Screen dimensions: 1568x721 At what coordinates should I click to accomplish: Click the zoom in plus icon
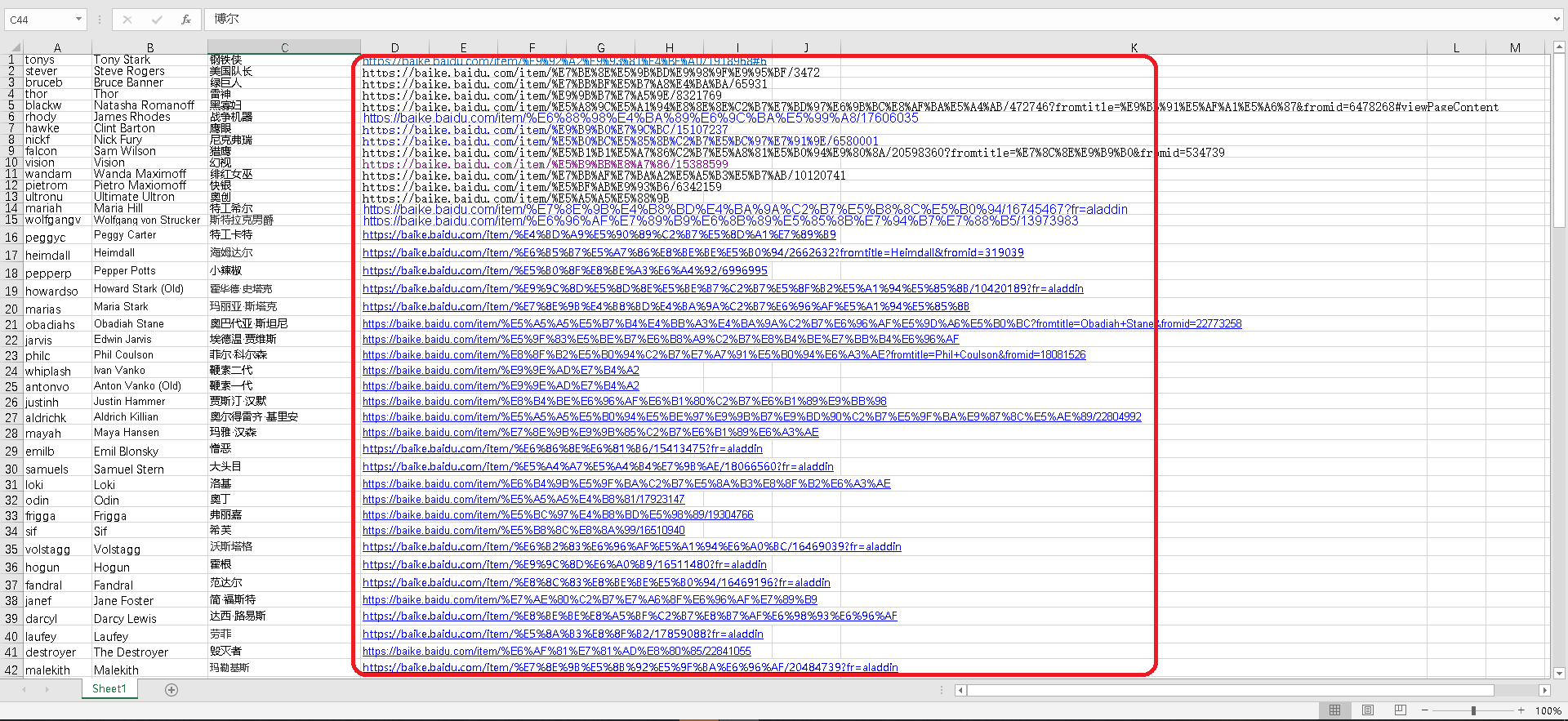tap(1521, 710)
